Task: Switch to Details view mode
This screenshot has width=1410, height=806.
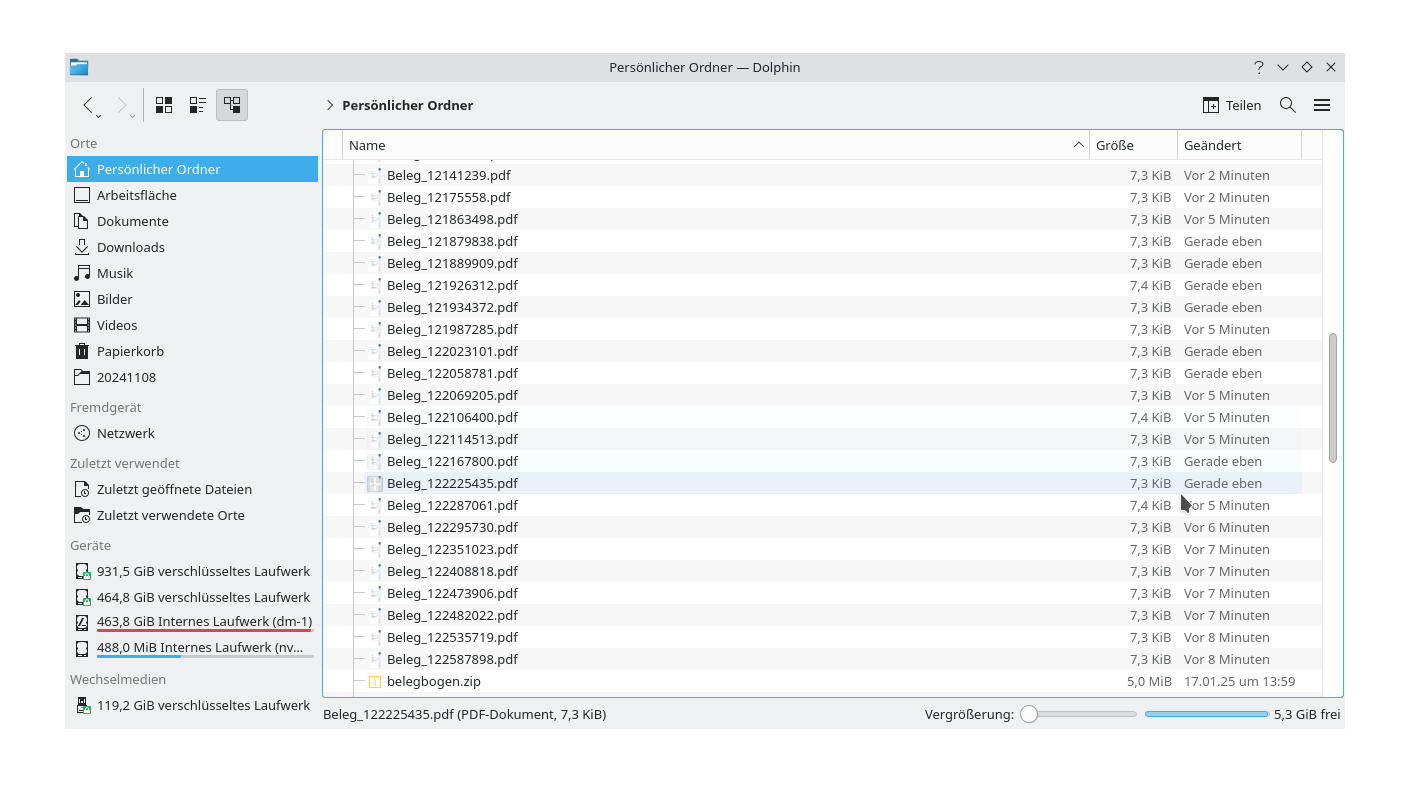Action: [232, 105]
